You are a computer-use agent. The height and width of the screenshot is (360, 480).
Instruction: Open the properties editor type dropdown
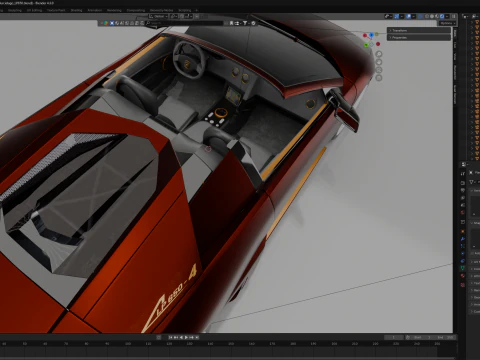[x=464, y=164]
